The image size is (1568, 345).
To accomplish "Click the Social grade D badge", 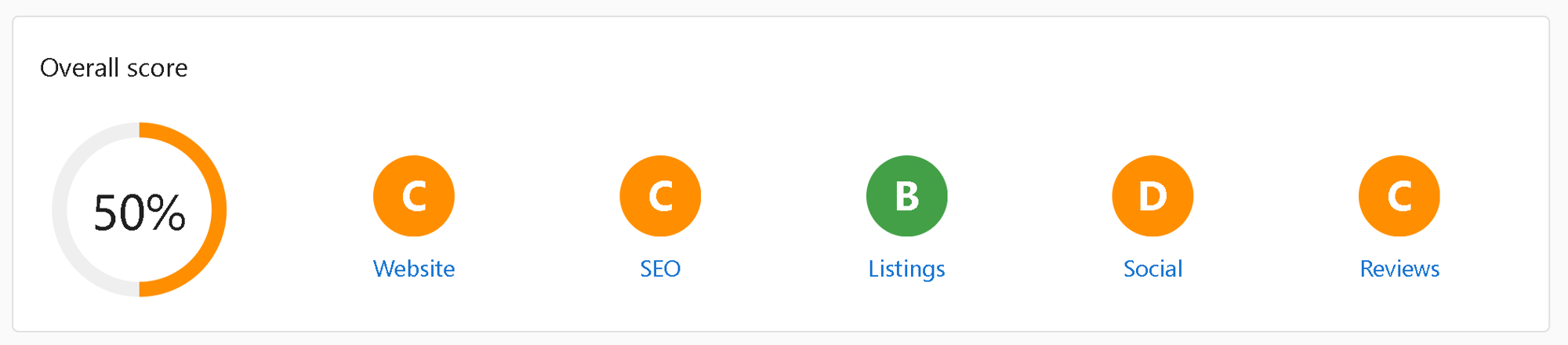I will (x=1152, y=196).
